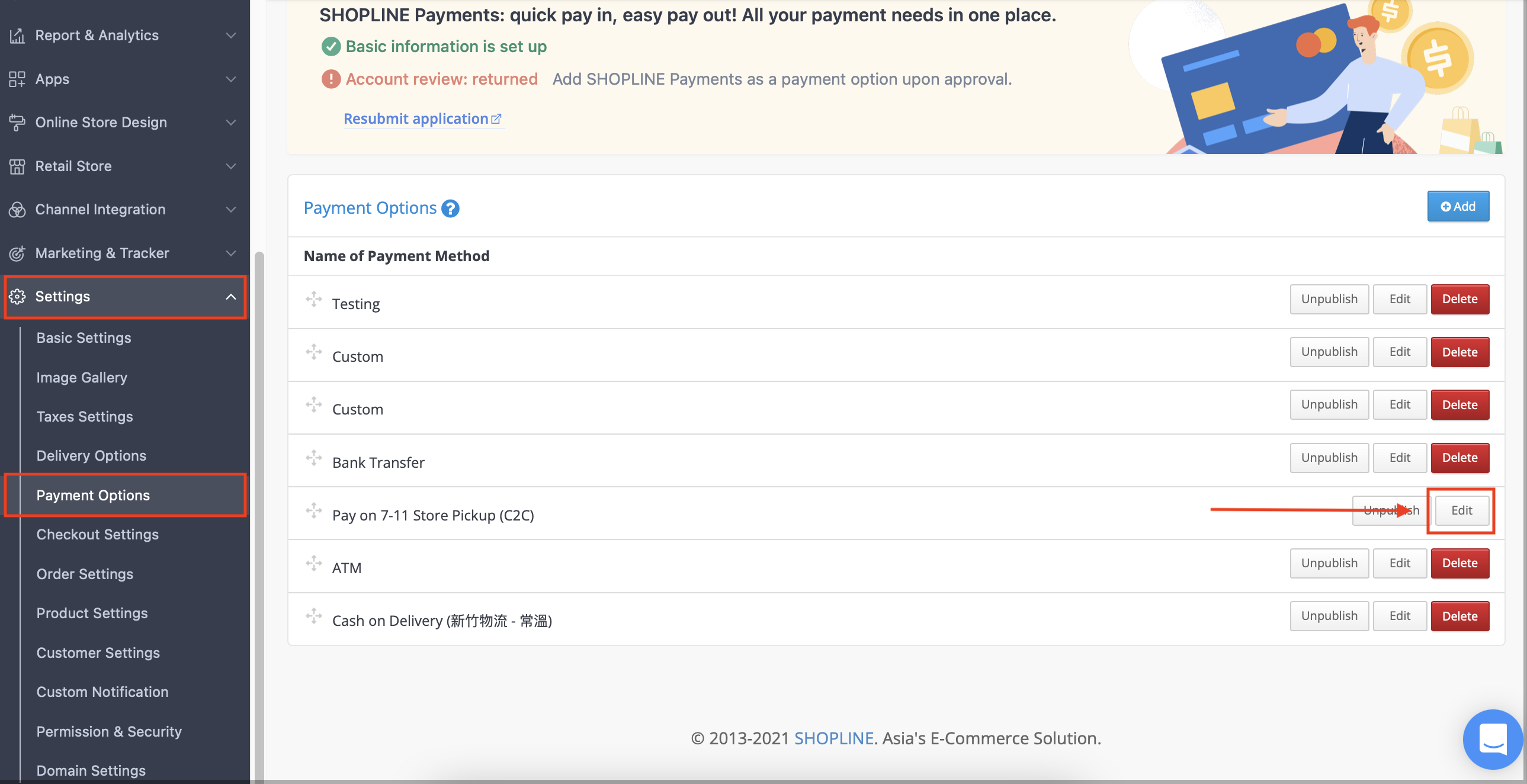Open Custom Notification submenu item

(102, 692)
